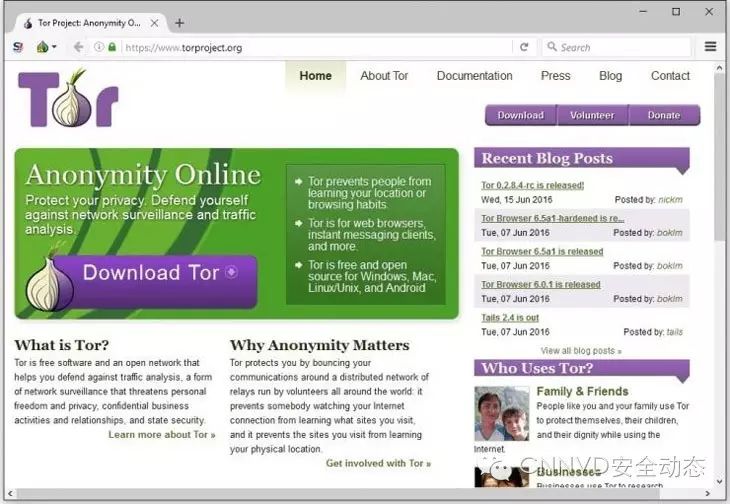
Task: Click the purple Volunteer button
Action: (x=592, y=115)
